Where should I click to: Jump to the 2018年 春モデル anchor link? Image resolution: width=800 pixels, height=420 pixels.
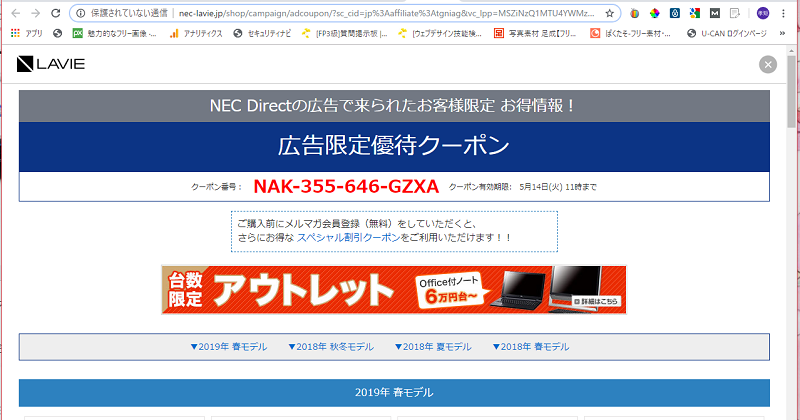(531, 347)
